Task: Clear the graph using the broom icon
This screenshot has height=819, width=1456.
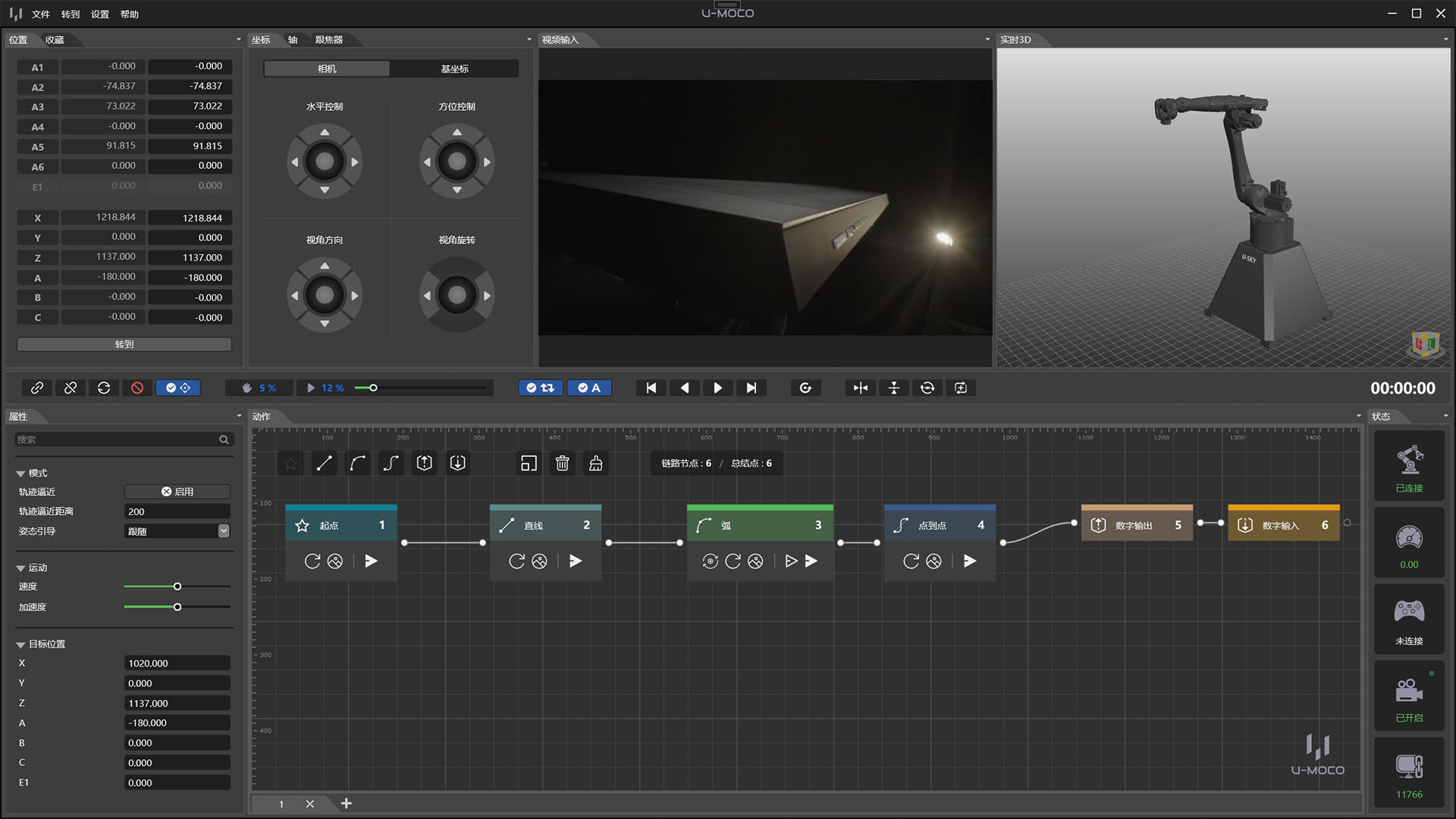Action: coord(595,463)
